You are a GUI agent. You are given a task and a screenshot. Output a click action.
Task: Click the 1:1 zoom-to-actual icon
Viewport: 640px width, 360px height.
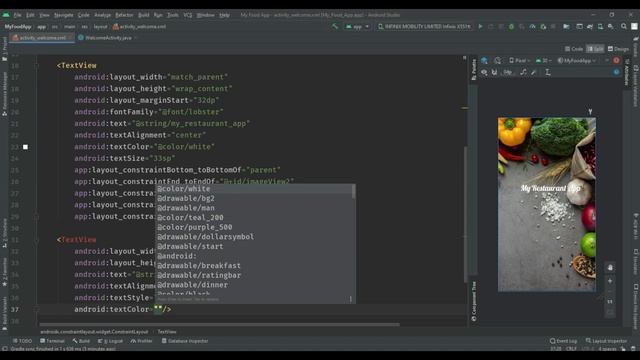pos(610,302)
